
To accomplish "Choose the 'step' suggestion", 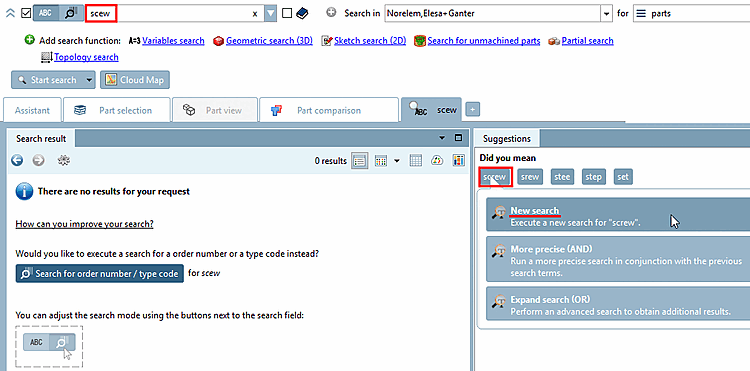I will (x=593, y=177).
